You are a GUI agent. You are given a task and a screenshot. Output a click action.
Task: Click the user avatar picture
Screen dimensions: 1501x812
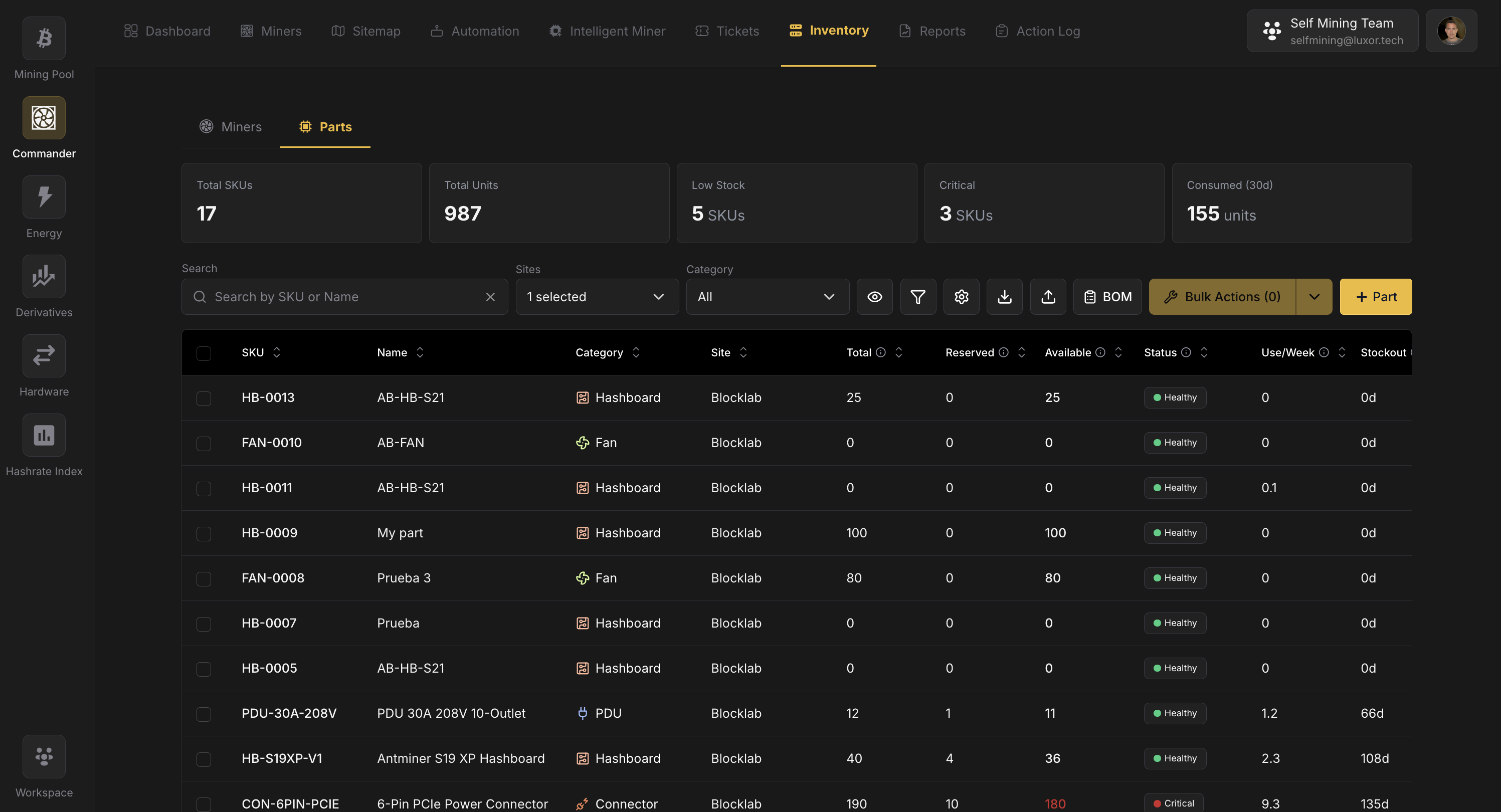pyautogui.click(x=1451, y=31)
